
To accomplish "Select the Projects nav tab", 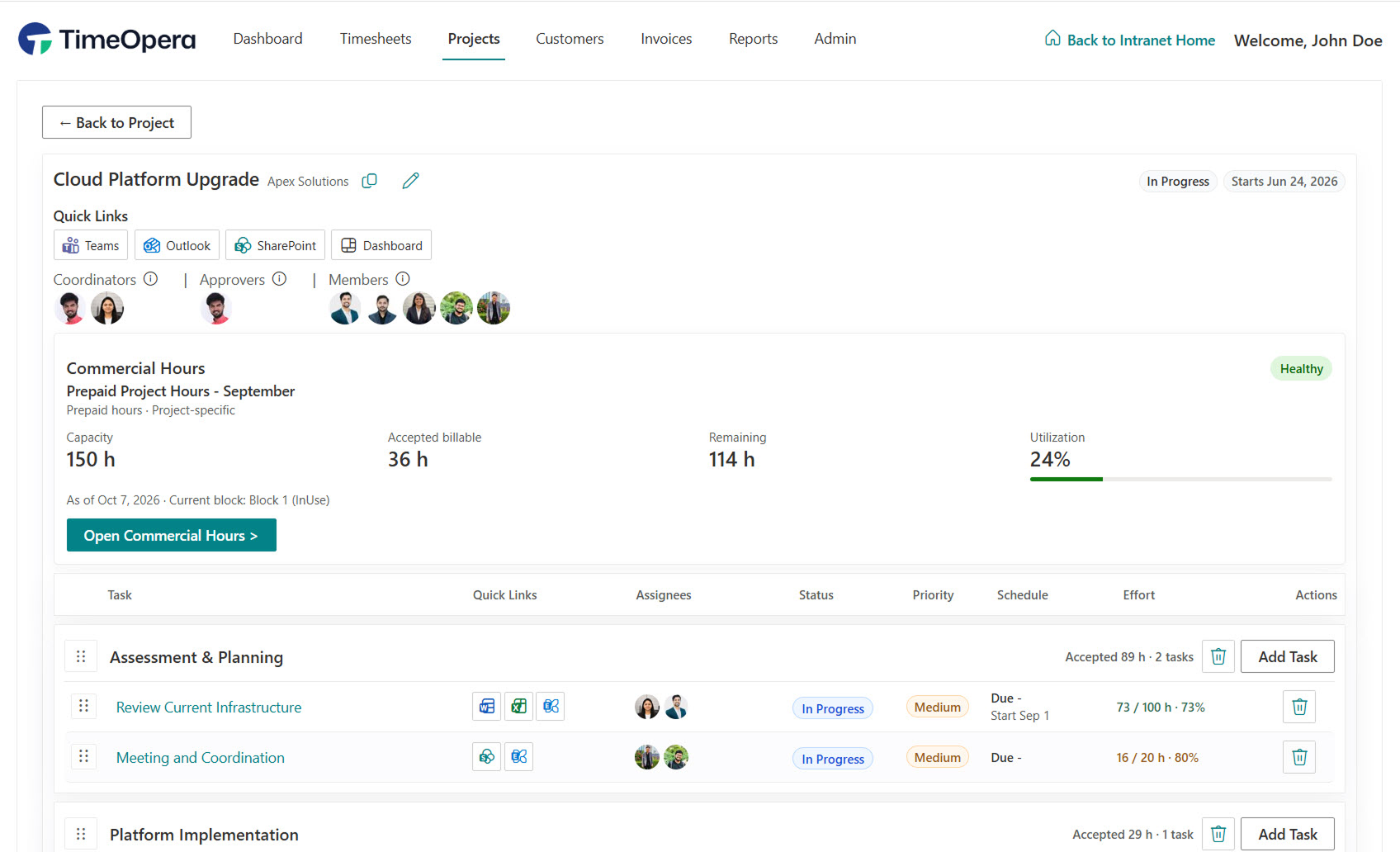I will [474, 39].
